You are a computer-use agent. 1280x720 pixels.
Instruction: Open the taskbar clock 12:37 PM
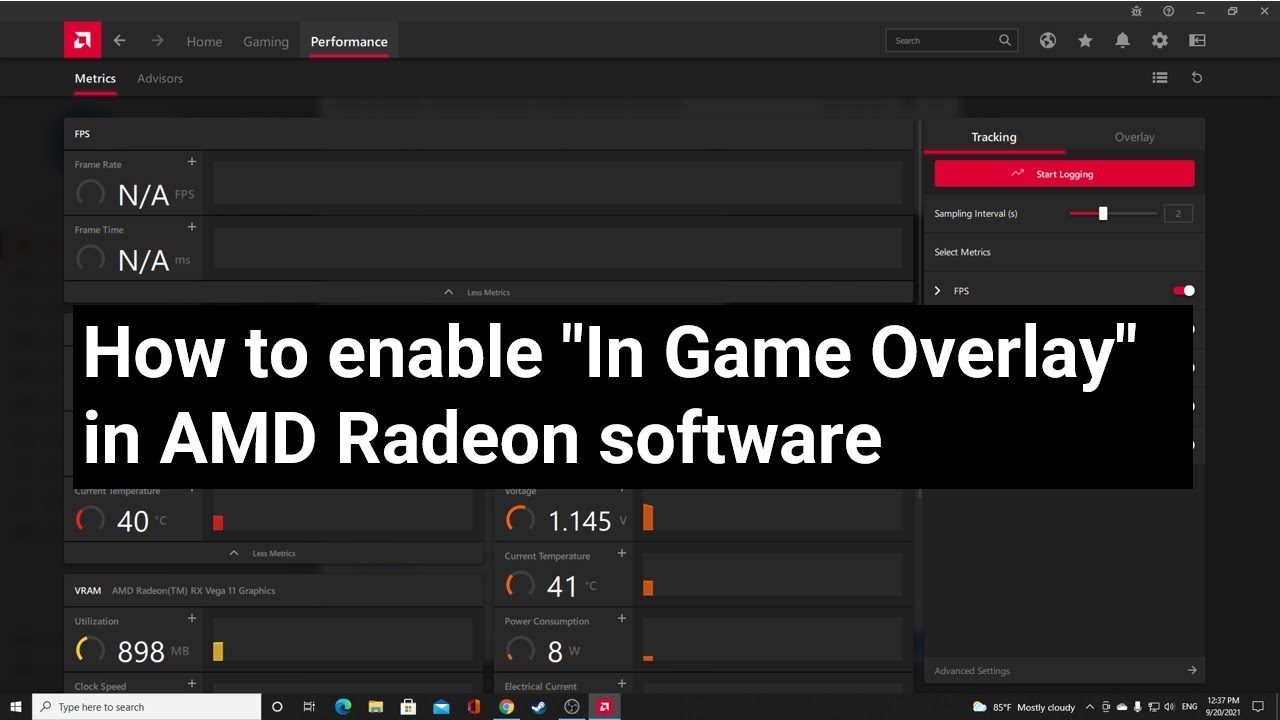click(x=1224, y=707)
